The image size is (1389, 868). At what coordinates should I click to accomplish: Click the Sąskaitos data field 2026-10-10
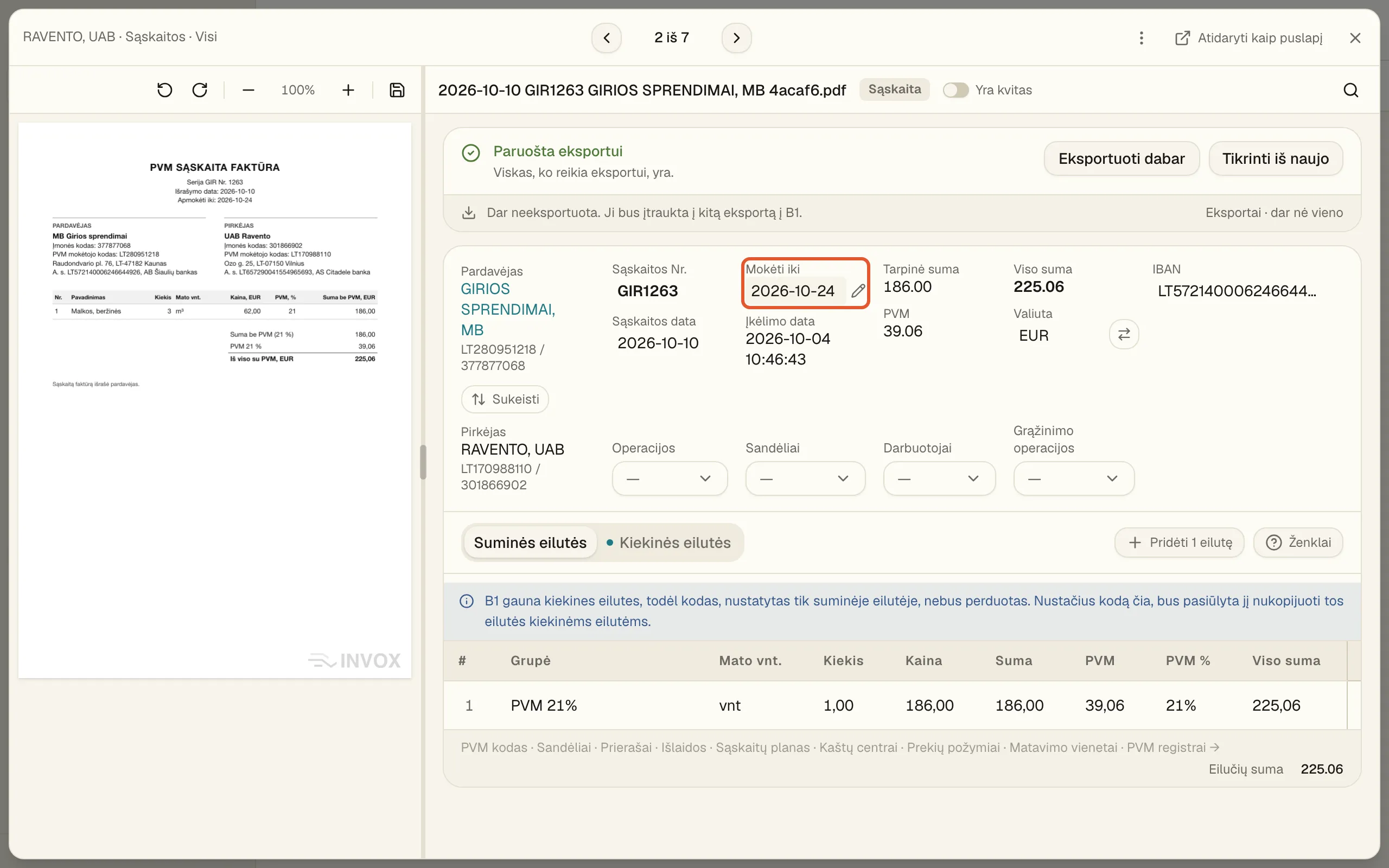click(x=658, y=343)
